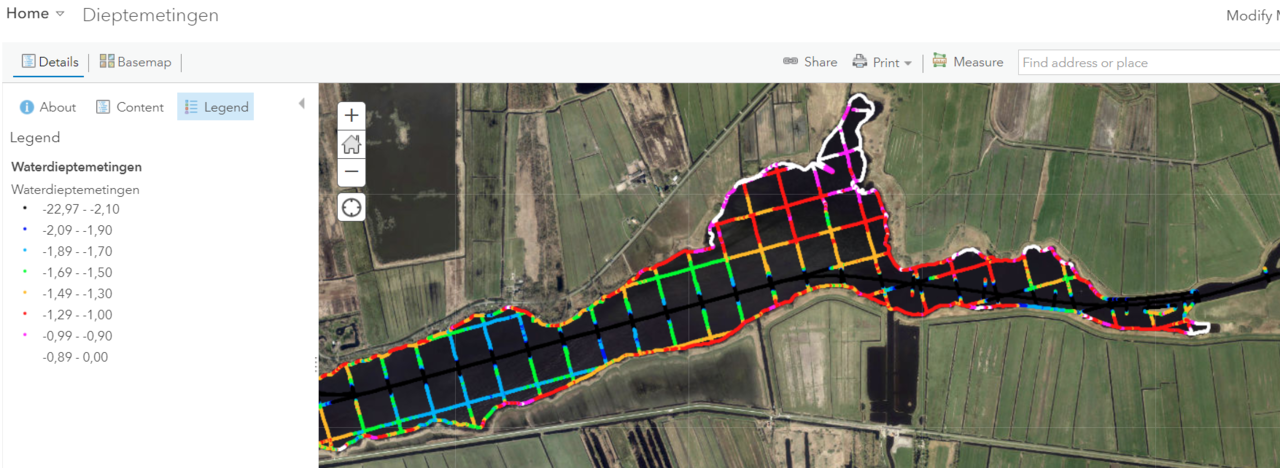This screenshot has width=1280, height=468.
Task: Select the Legend panel tab
Action: [215, 107]
